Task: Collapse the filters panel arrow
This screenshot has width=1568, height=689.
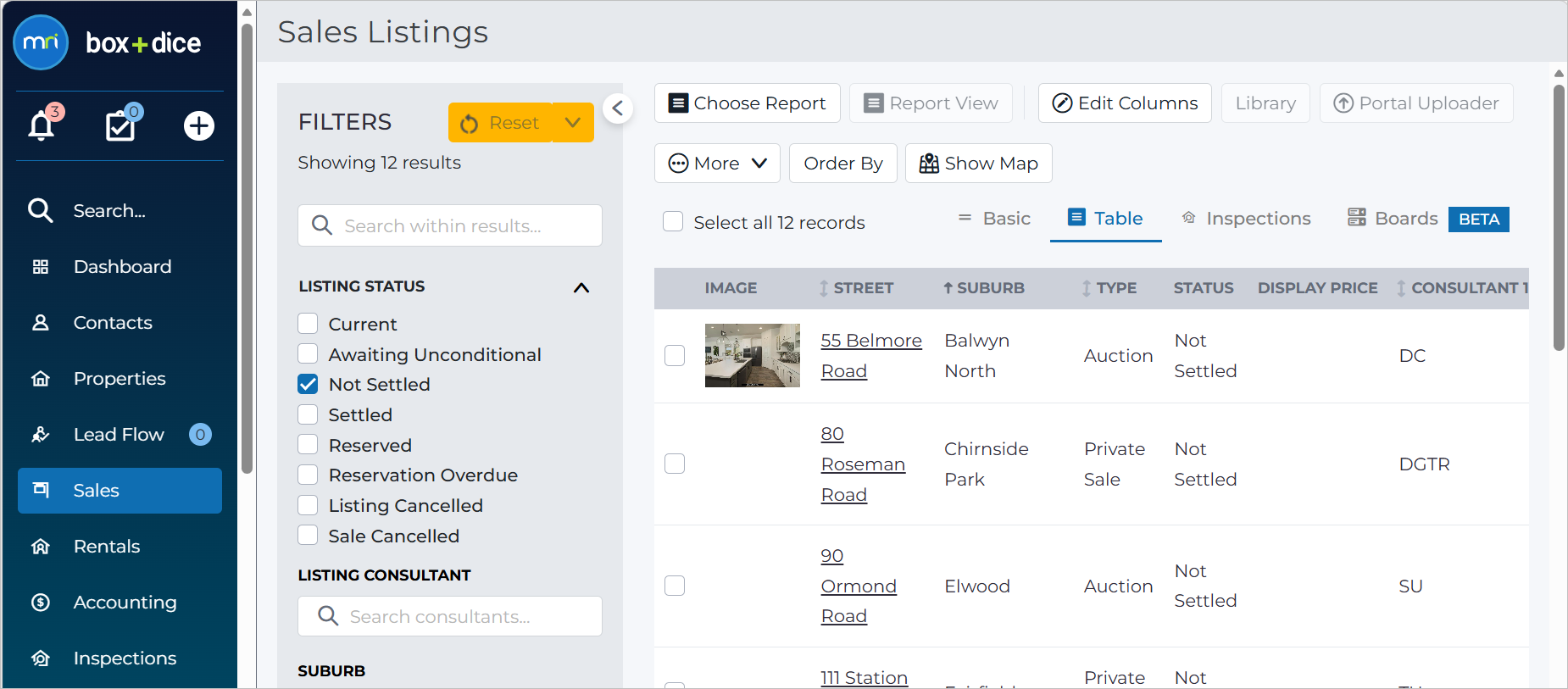Action: (x=618, y=108)
